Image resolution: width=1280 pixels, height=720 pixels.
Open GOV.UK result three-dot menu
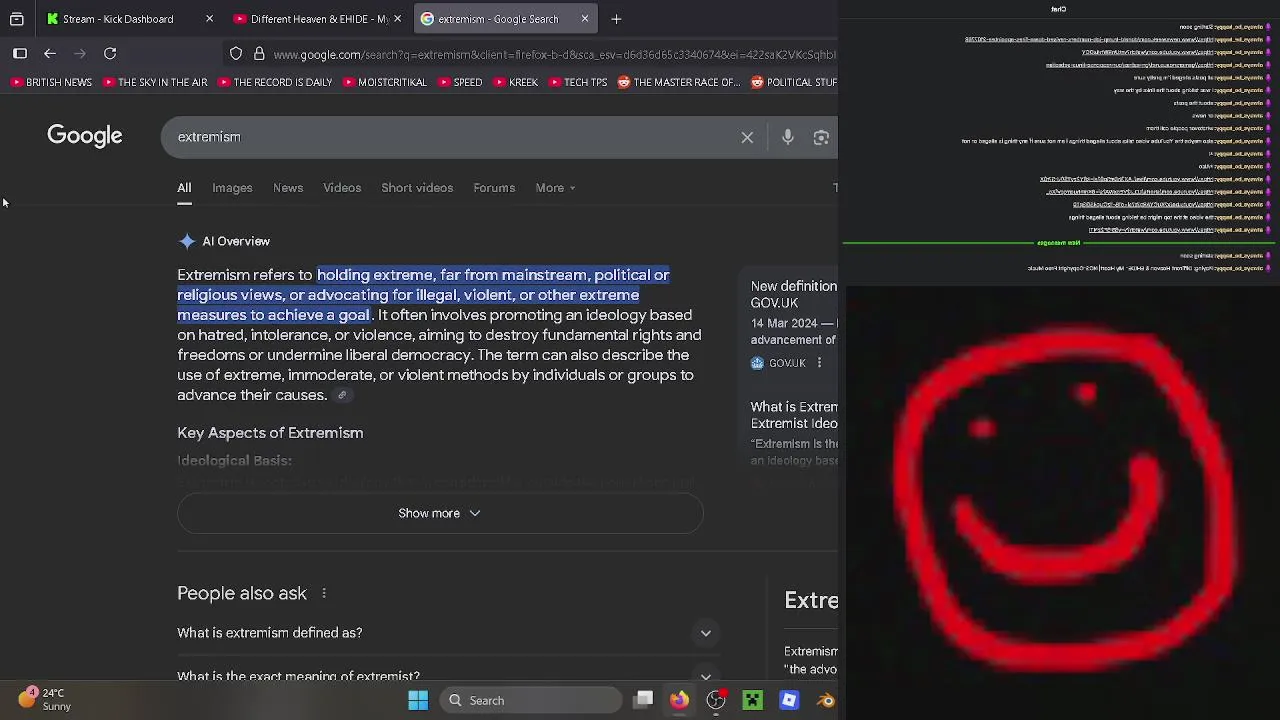pyautogui.click(x=819, y=363)
